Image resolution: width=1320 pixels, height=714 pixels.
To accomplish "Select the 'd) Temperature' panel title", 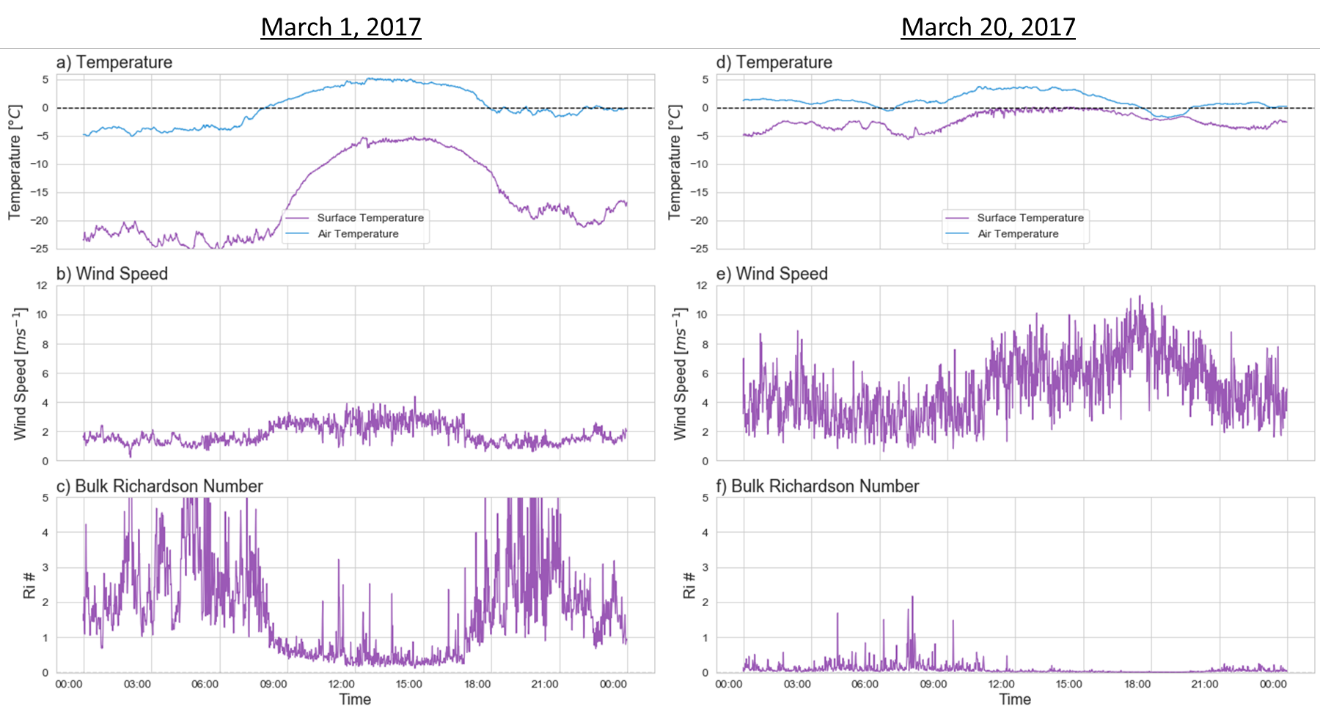I will (774, 62).
